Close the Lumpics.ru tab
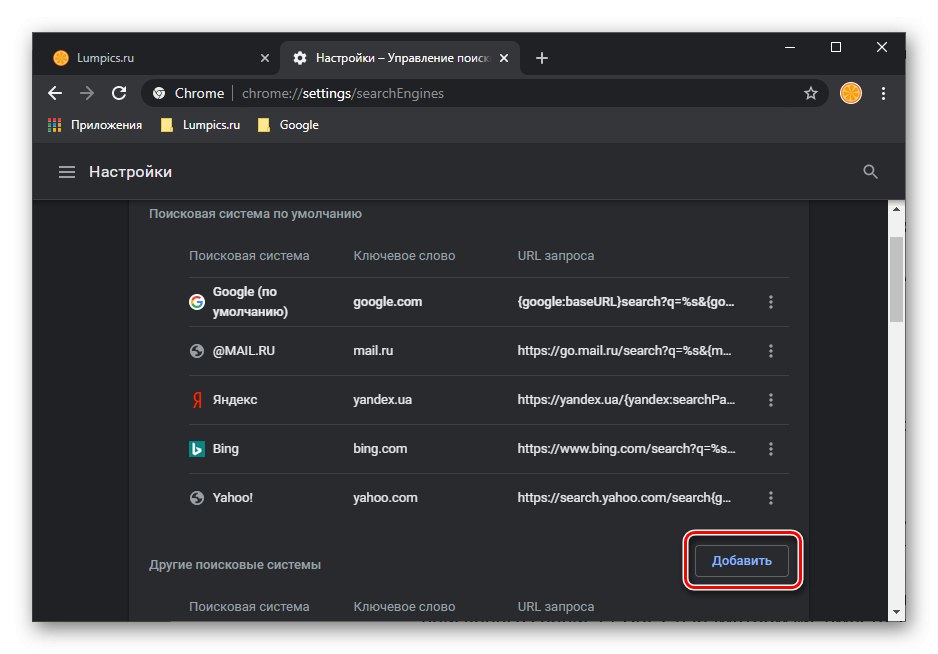 [x=265, y=58]
